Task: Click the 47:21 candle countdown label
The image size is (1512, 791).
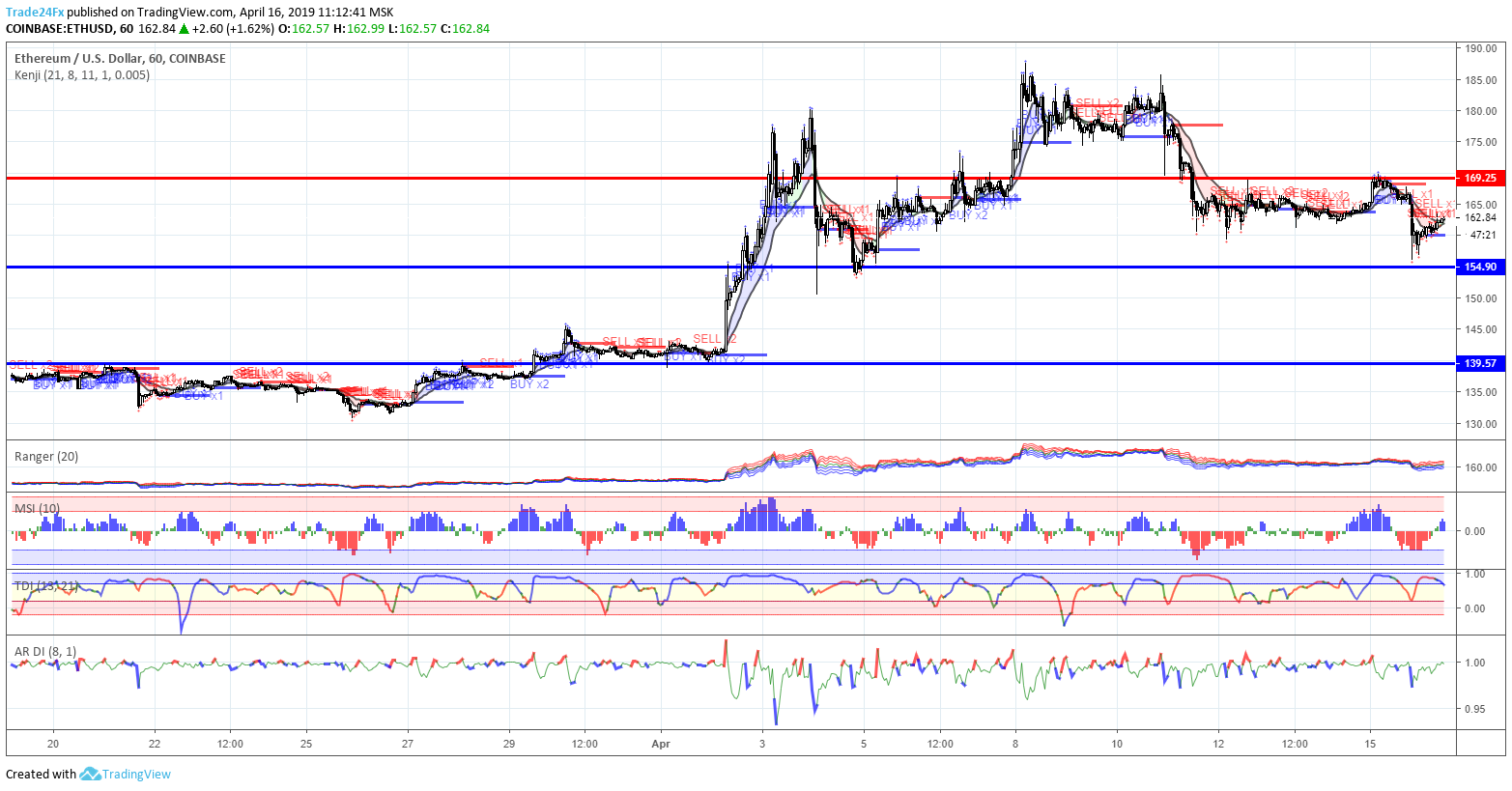Action: pos(1483,235)
